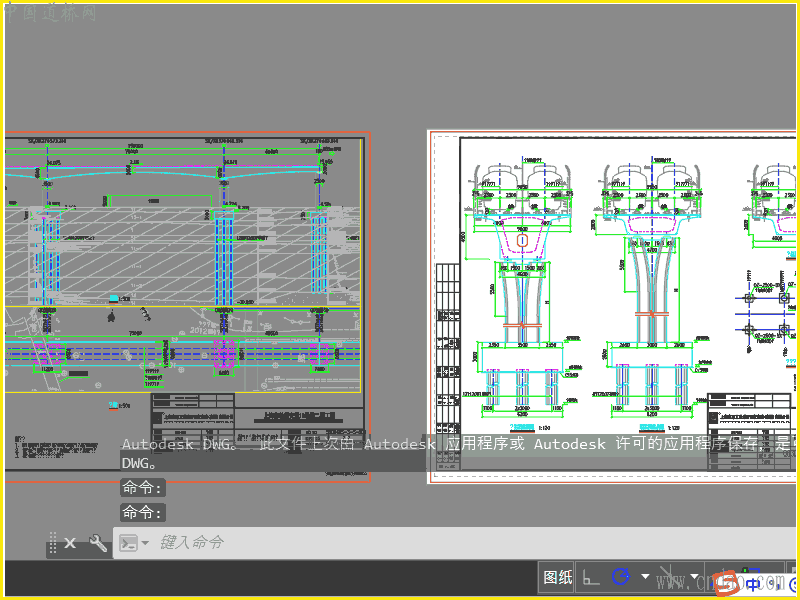This screenshot has width=800, height=600.
Task: Switch 中 Chinese input mode indicator
Action: [753, 583]
